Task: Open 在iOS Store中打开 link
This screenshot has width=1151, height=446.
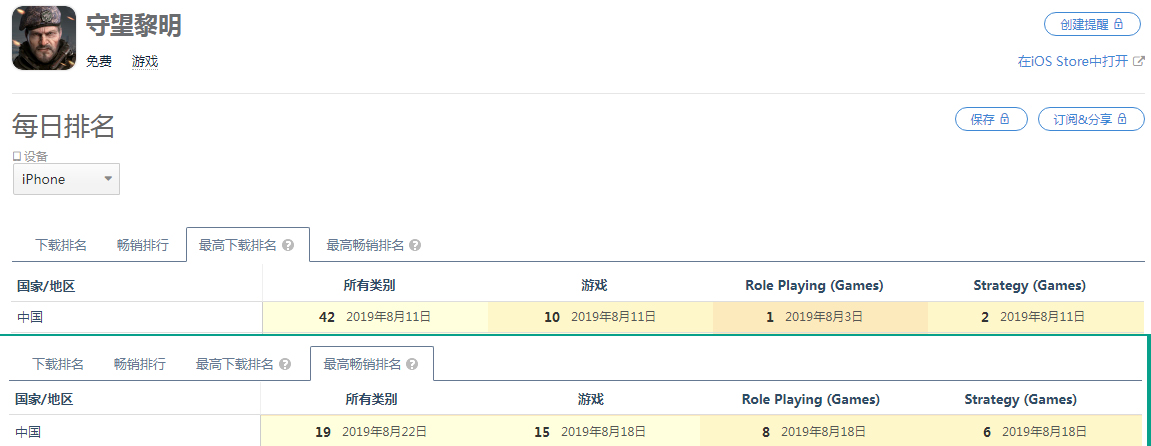Action: [1072, 61]
